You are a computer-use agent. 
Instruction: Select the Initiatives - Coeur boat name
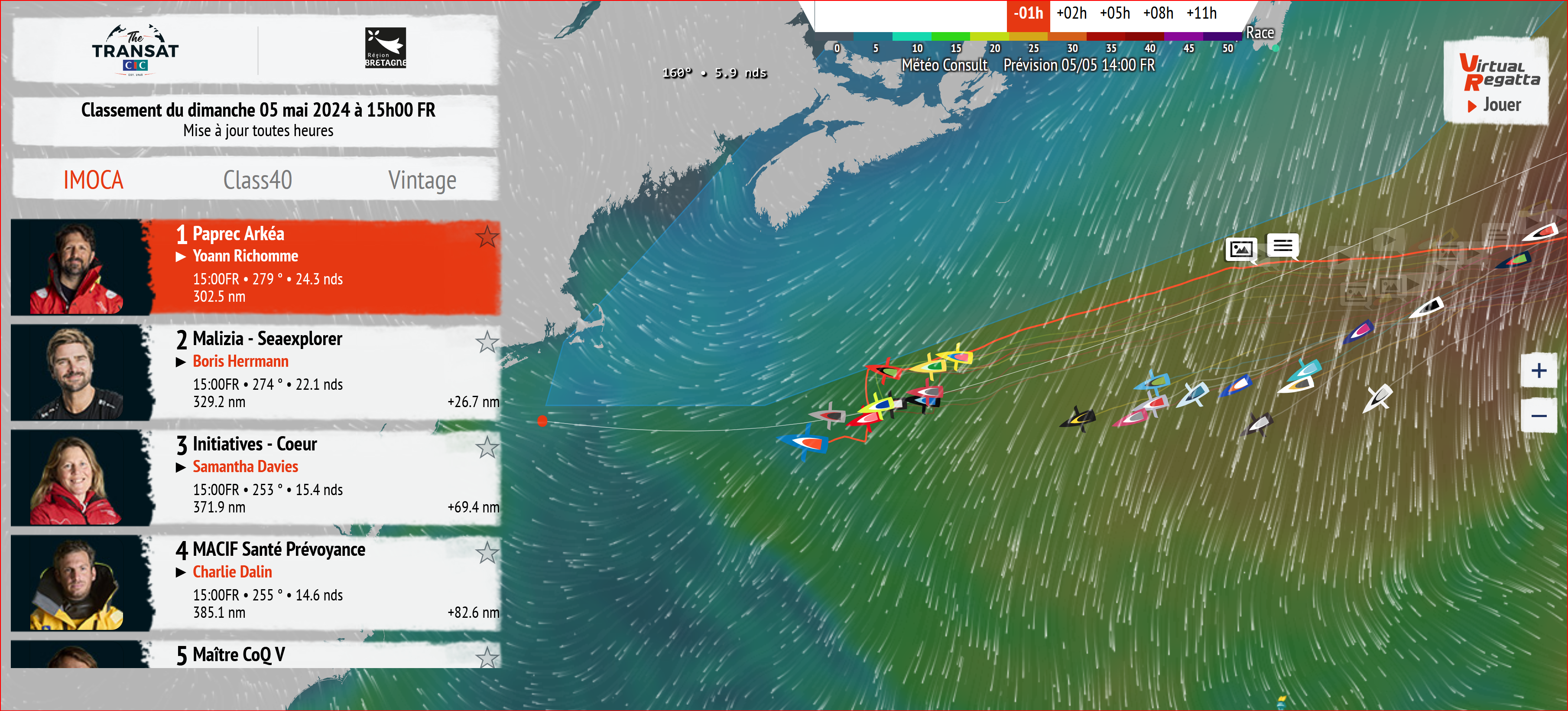click(x=254, y=444)
